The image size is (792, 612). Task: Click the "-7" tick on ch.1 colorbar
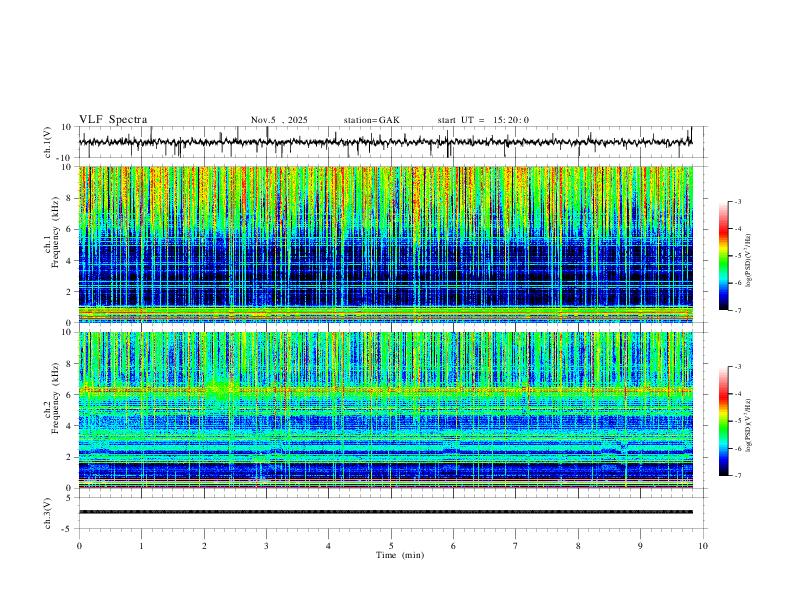coord(737,311)
